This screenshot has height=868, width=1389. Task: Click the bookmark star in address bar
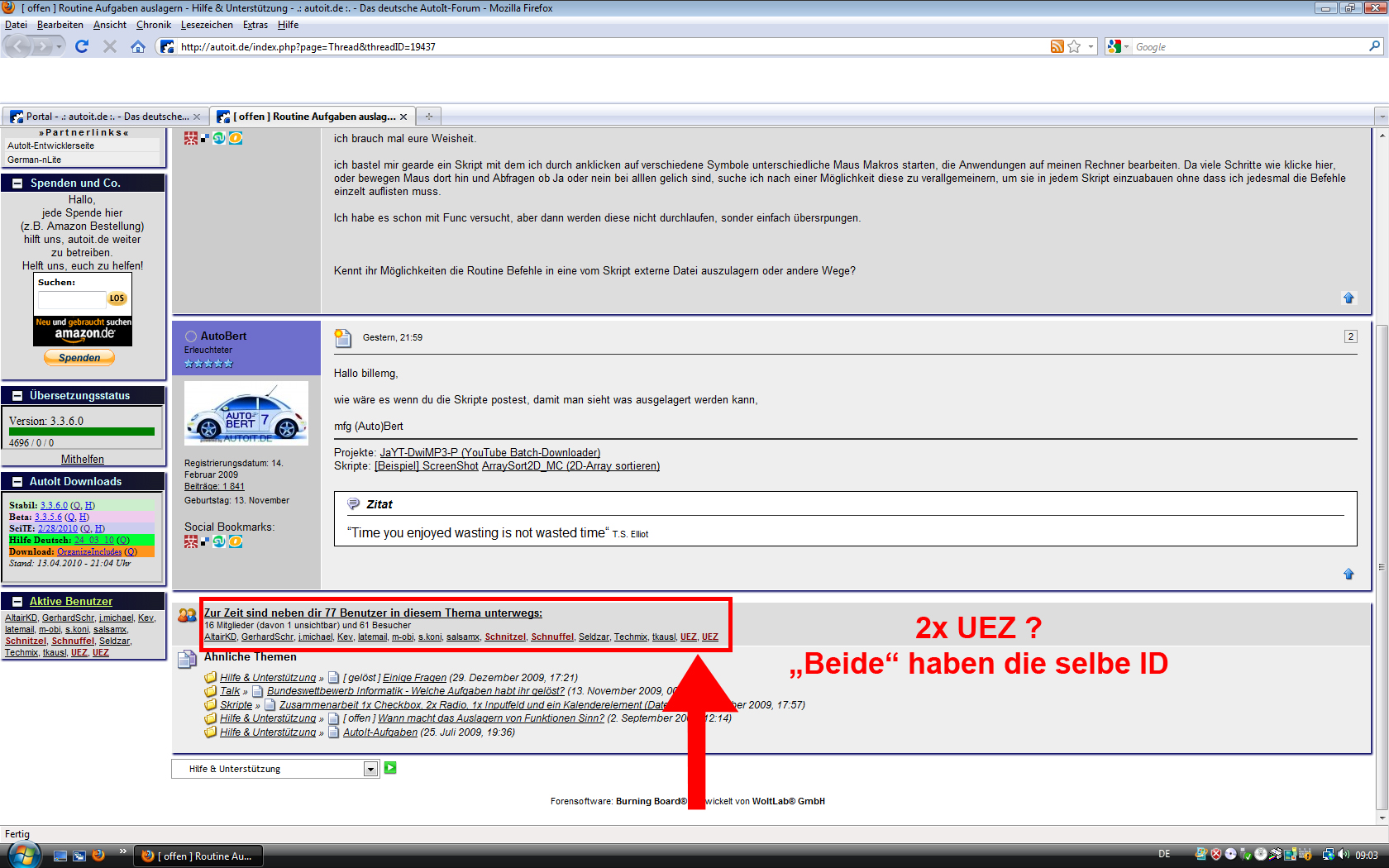[x=1074, y=46]
